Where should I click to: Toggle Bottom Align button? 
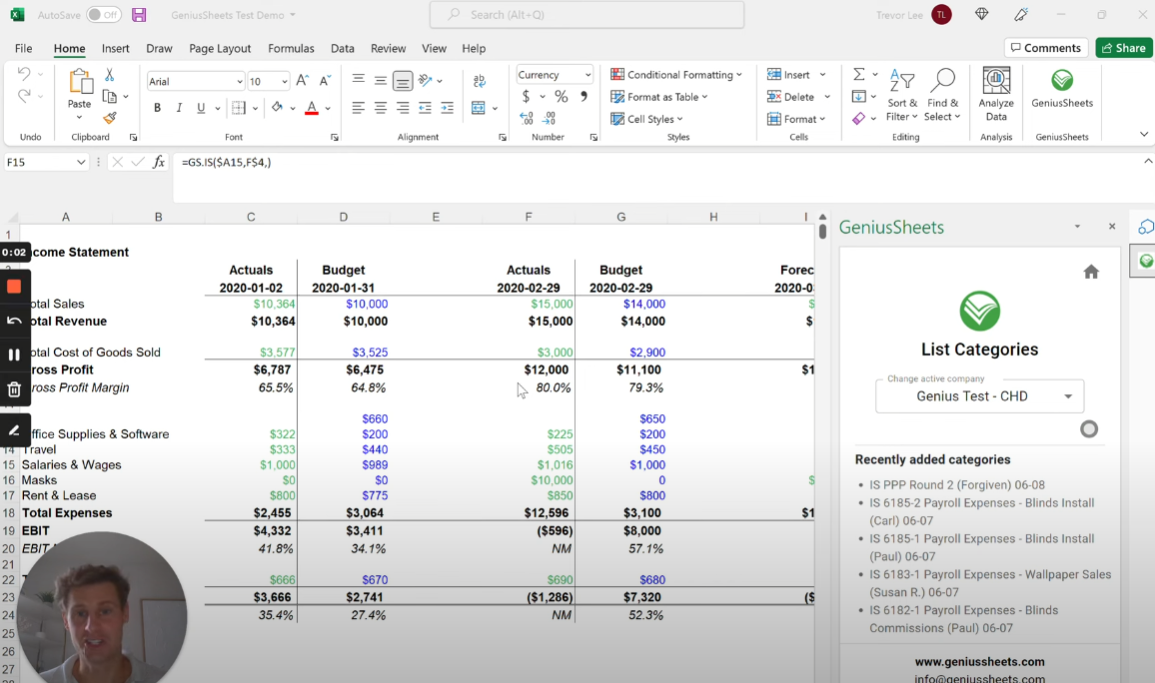pyautogui.click(x=402, y=81)
